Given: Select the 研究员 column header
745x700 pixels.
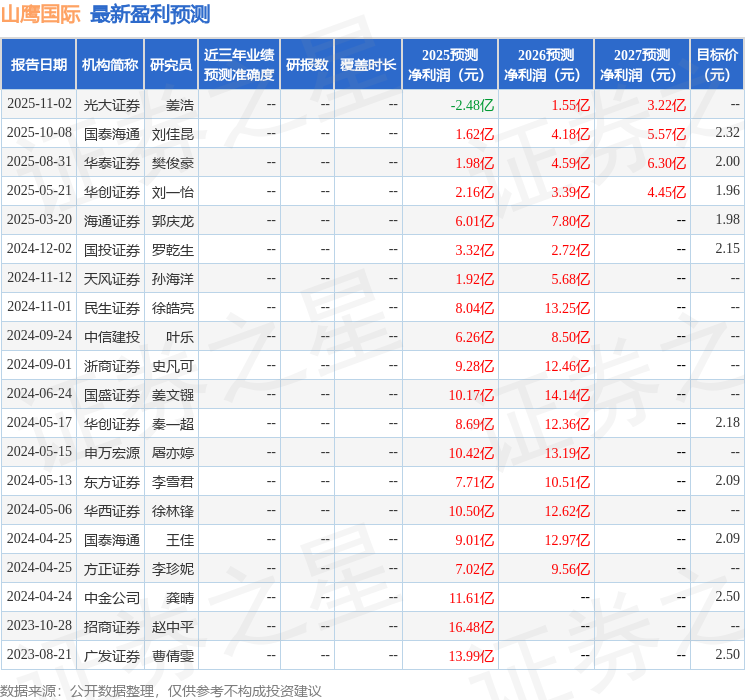Looking at the screenshot, I should point(170,65).
